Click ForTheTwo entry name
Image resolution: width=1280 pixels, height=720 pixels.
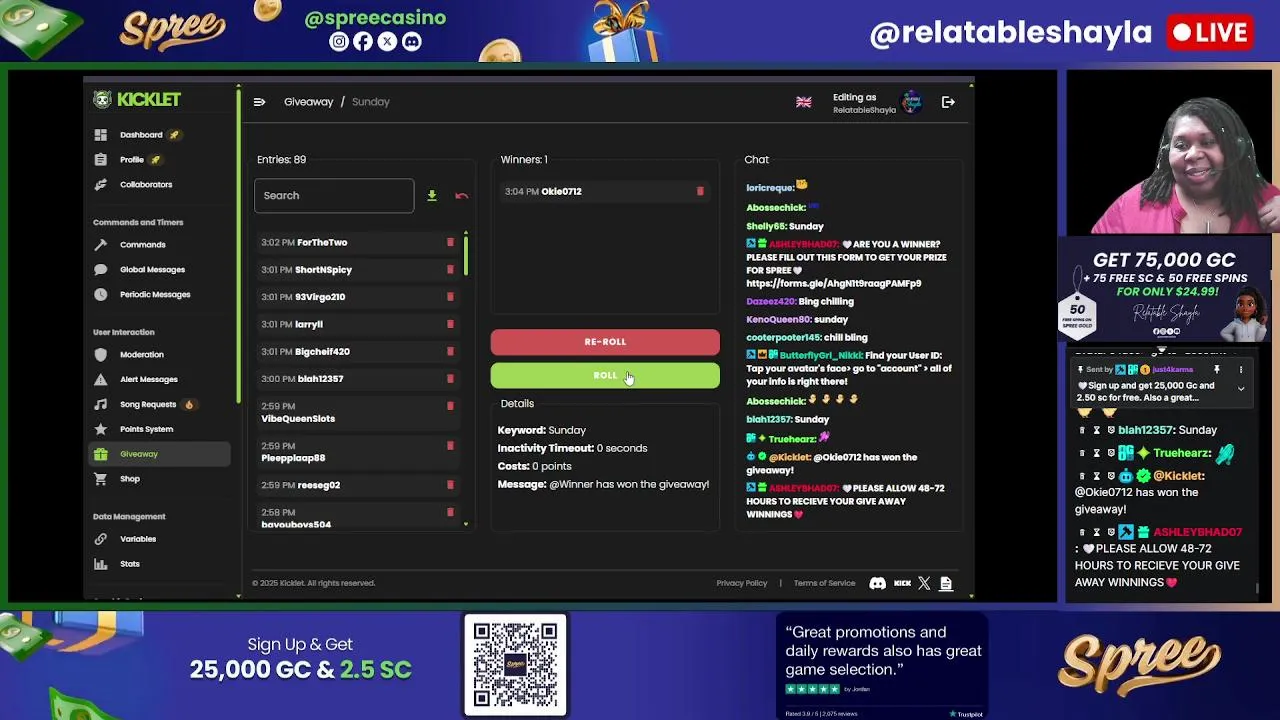pos(322,242)
